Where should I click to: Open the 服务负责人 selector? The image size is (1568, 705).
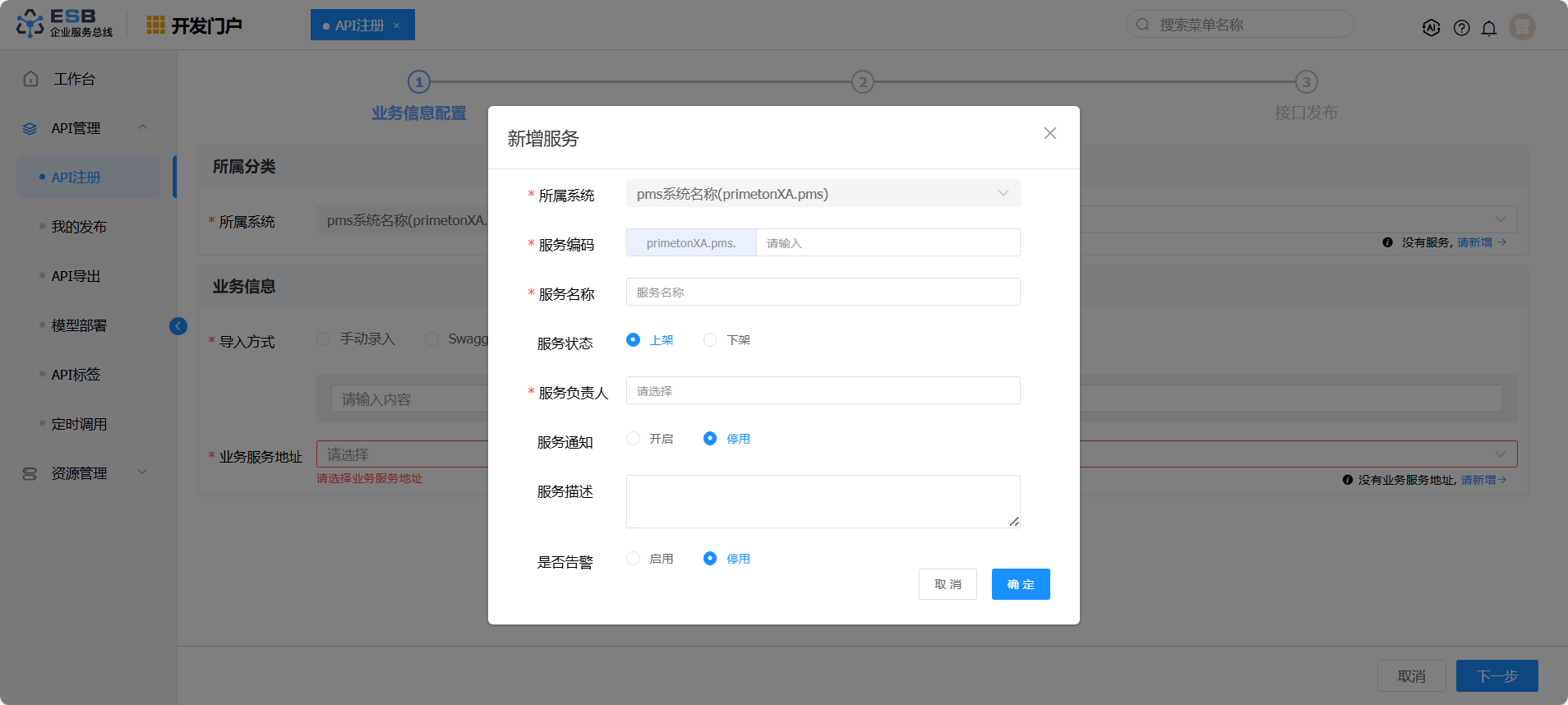pos(823,391)
